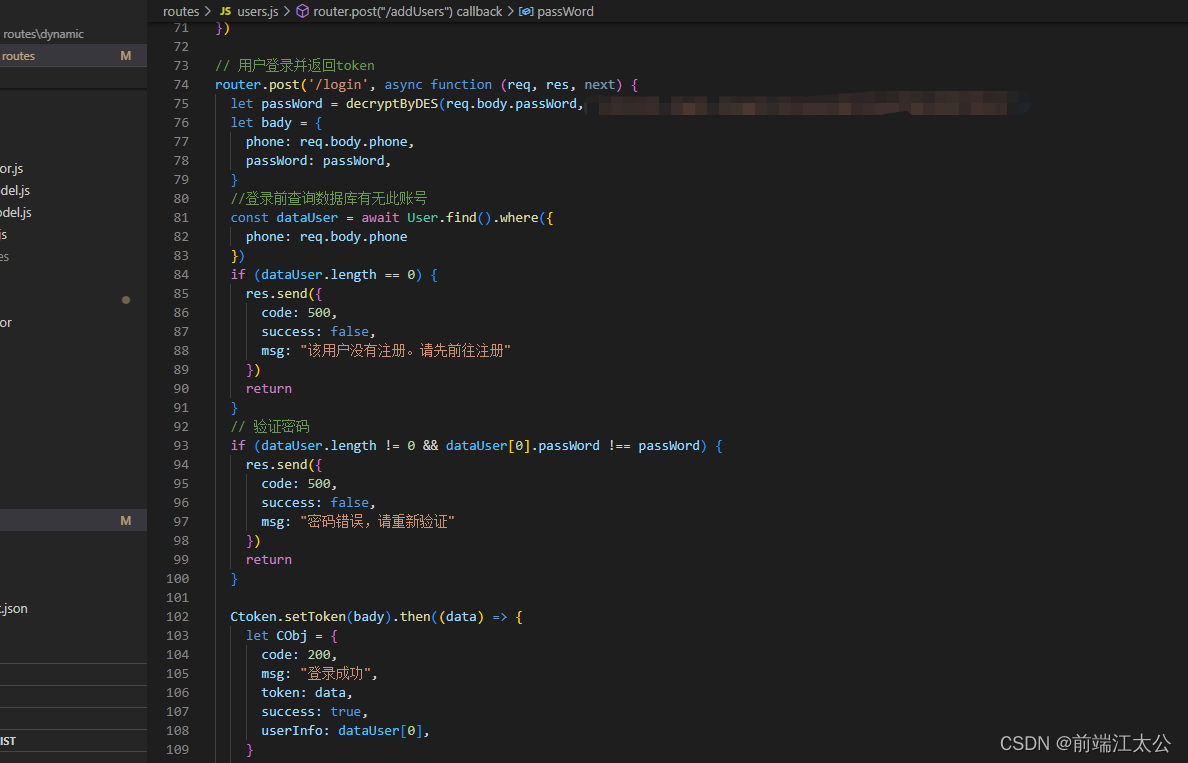
Task: Click "token: data," on line 106
Action: (x=307, y=693)
